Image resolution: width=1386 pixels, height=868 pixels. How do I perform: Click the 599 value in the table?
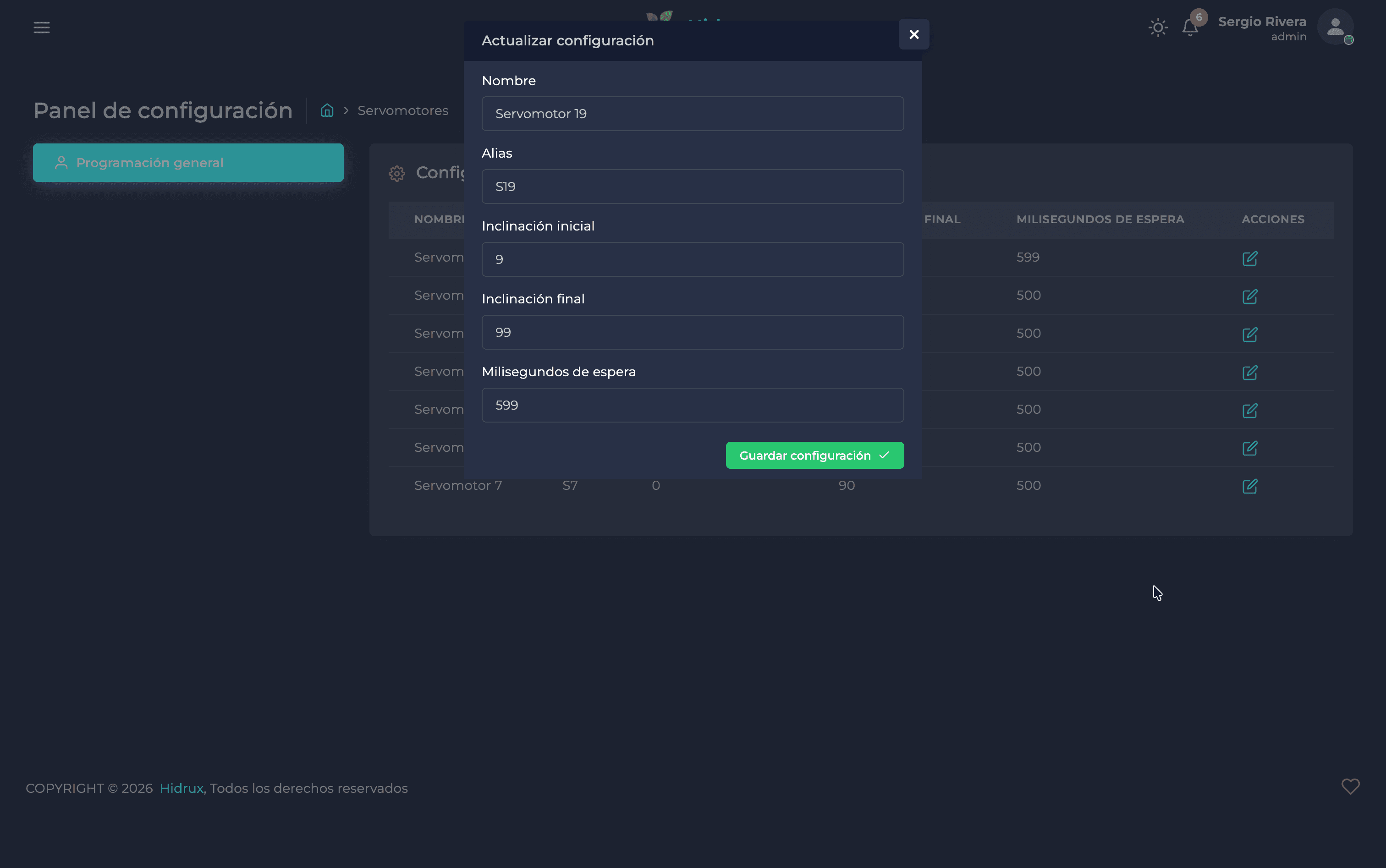(x=1028, y=257)
